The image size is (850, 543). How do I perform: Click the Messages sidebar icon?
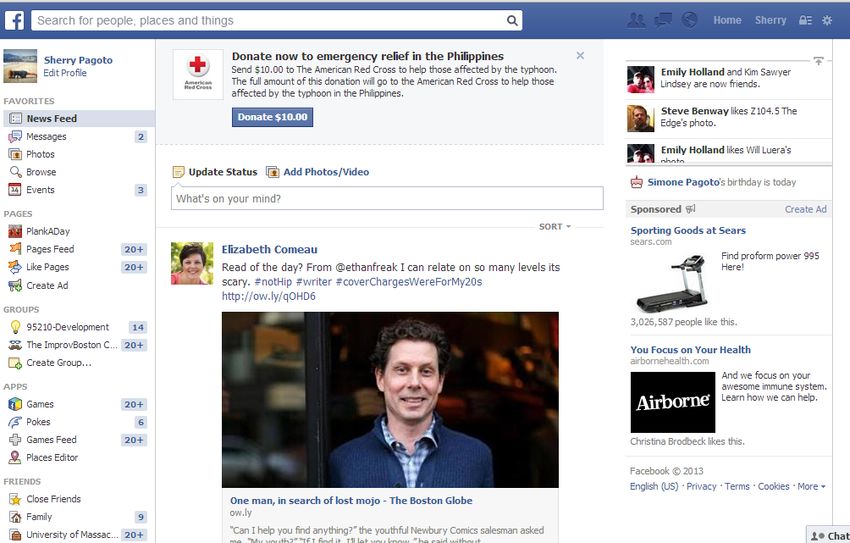(15, 137)
